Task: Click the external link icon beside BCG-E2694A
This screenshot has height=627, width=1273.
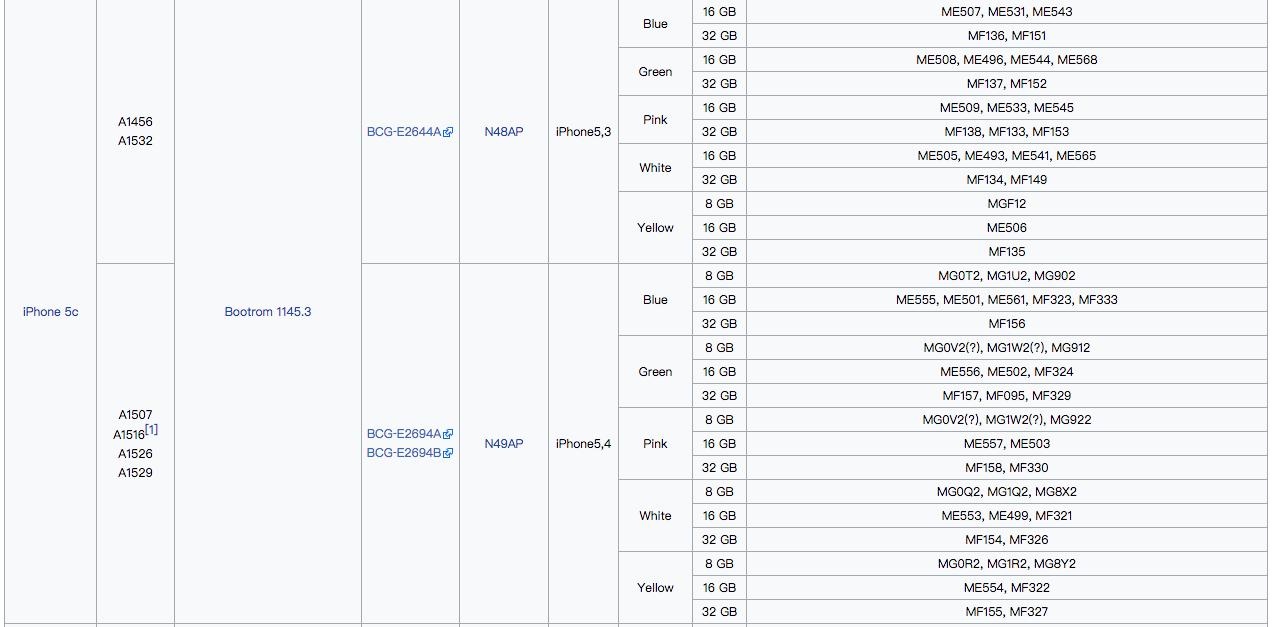Action: (x=448, y=434)
